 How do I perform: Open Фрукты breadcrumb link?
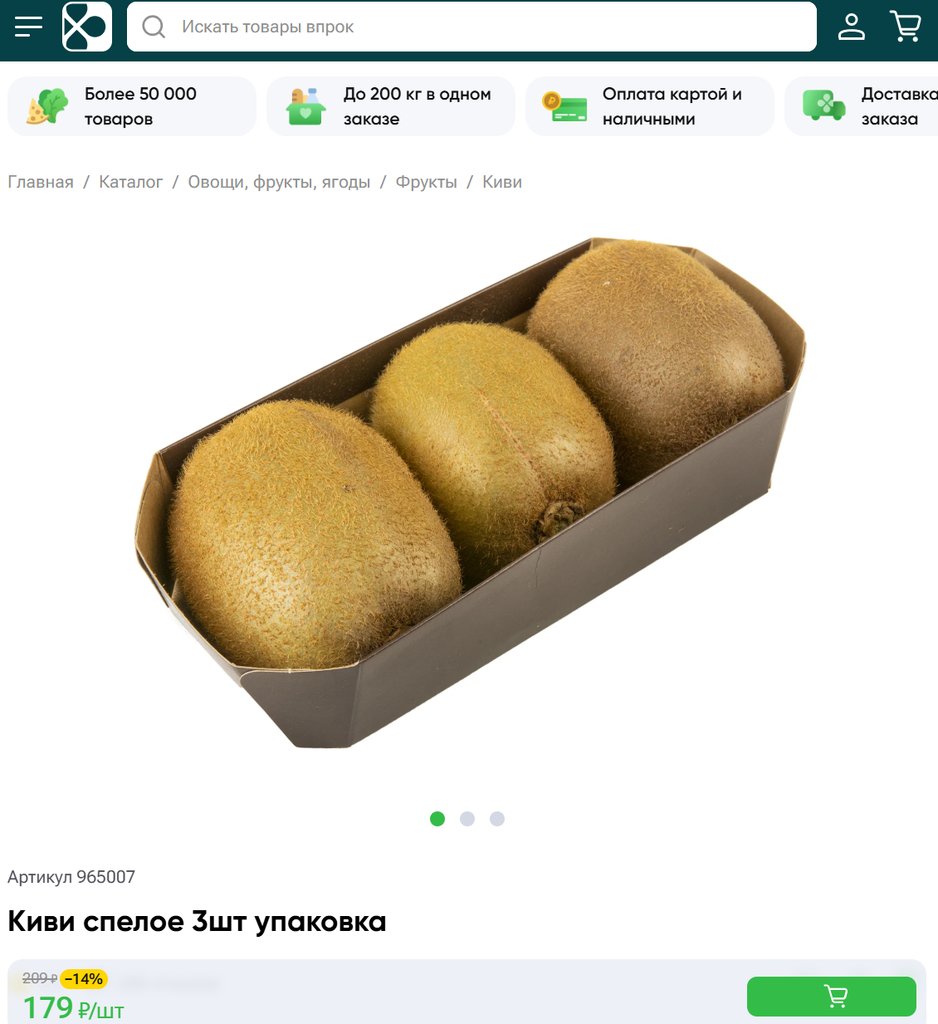[x=426, y=182]
